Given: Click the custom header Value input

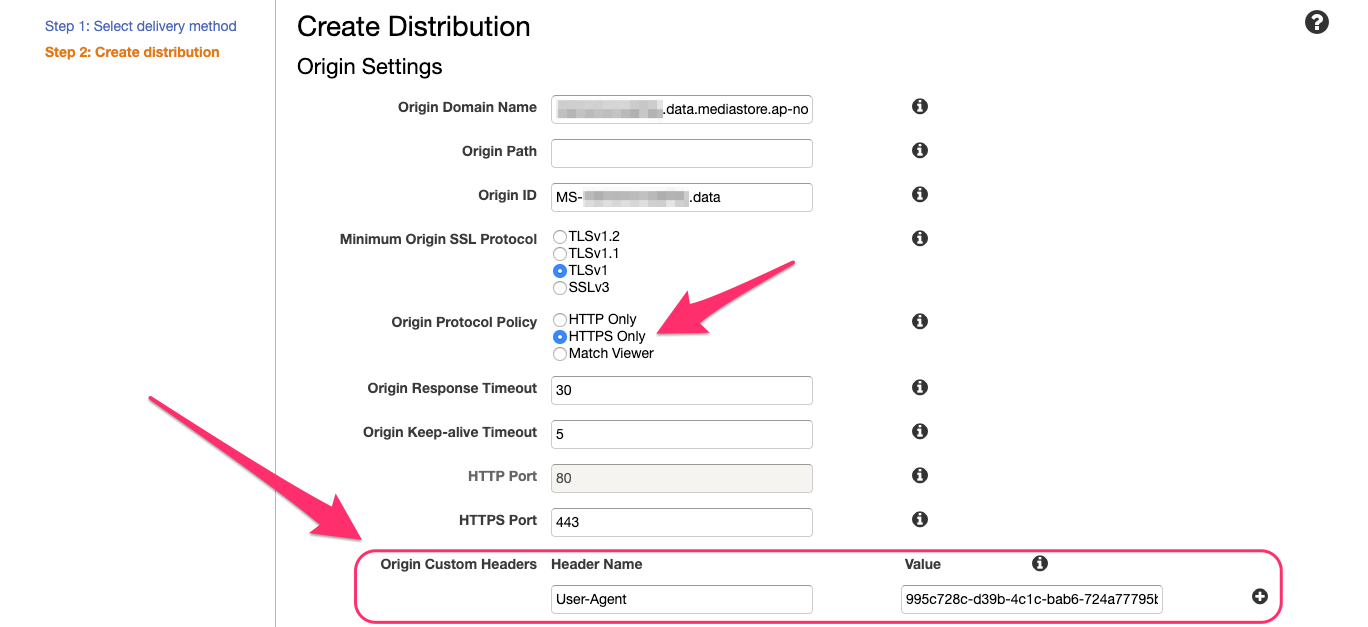Looking at the screenshot, I should click(x=1030, y=599).
